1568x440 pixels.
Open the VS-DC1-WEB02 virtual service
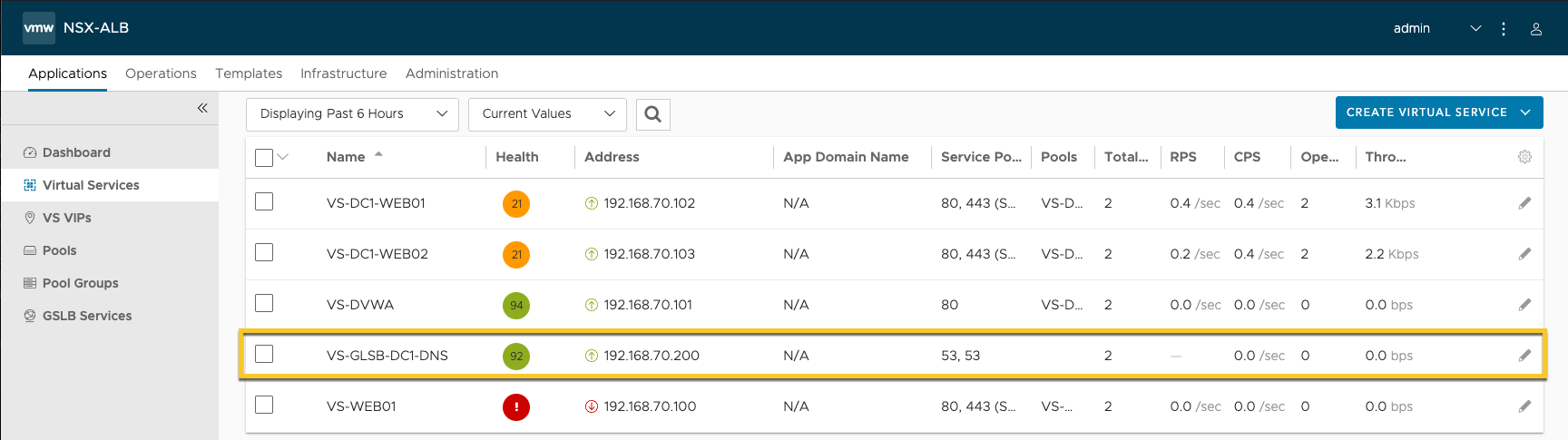pyautogui.click(x=377, y=254)
